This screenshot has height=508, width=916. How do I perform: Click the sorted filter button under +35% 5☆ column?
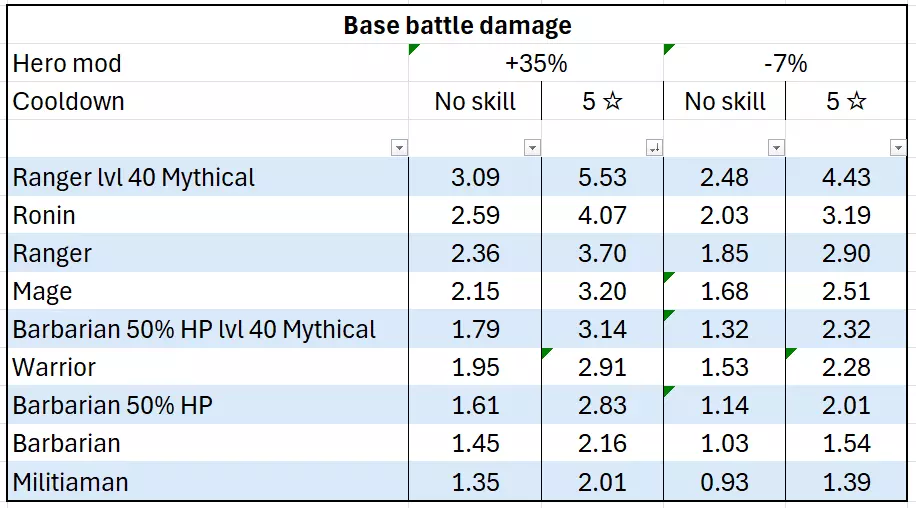click(x=654, y=148)
